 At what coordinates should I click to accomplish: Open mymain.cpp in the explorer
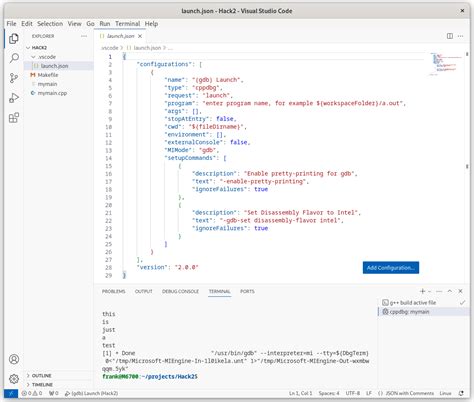coord(52,93)
